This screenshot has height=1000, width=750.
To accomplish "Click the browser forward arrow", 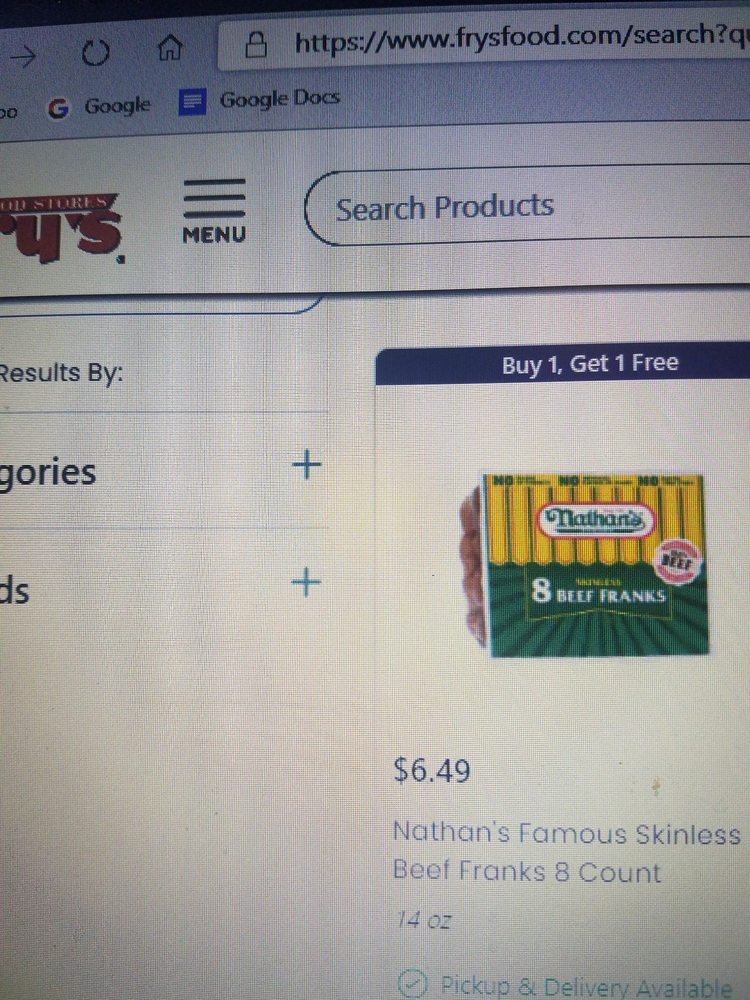I will [24, 57].
